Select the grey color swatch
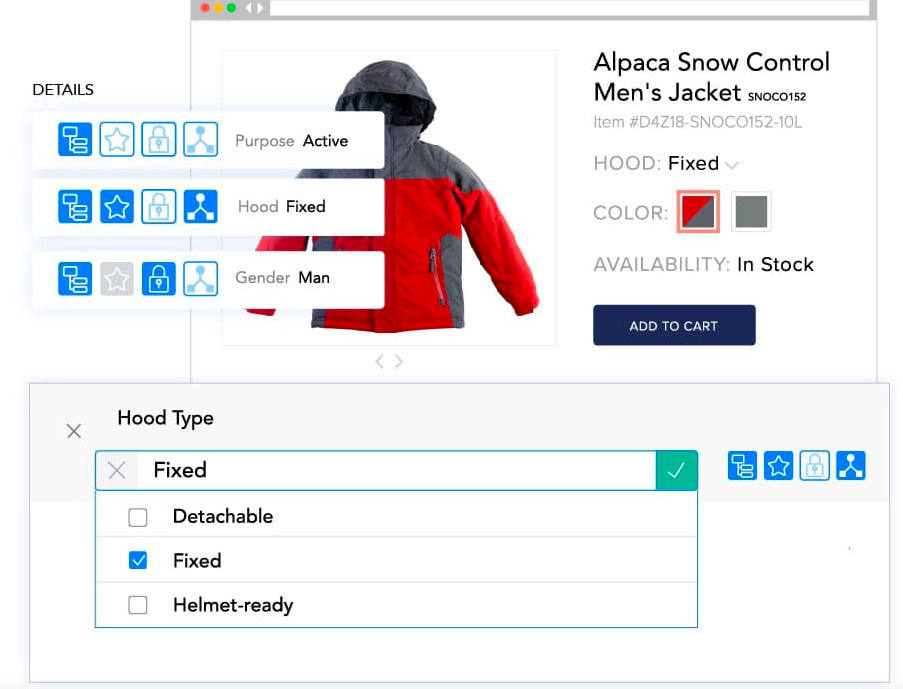This screenshot has width=903, height=689. (x=752, y=211)
